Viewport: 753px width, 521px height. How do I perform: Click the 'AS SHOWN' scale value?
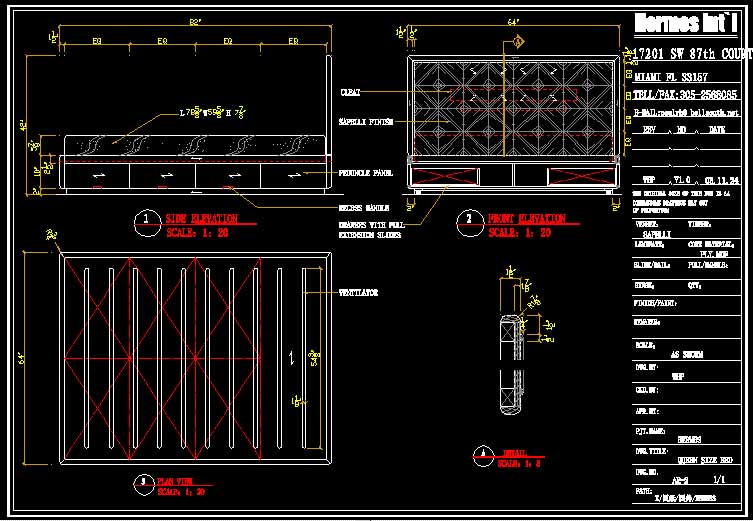click(687, 354)
